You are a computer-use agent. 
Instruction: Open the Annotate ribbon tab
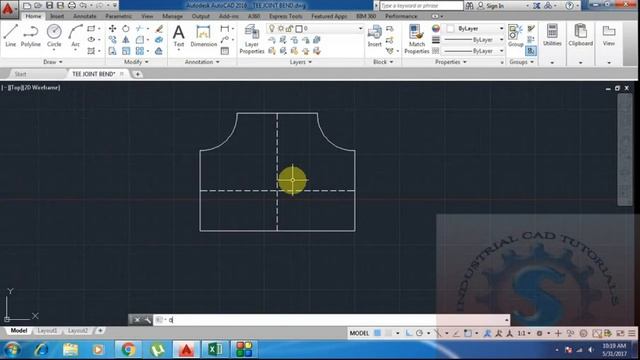point(84,16)
